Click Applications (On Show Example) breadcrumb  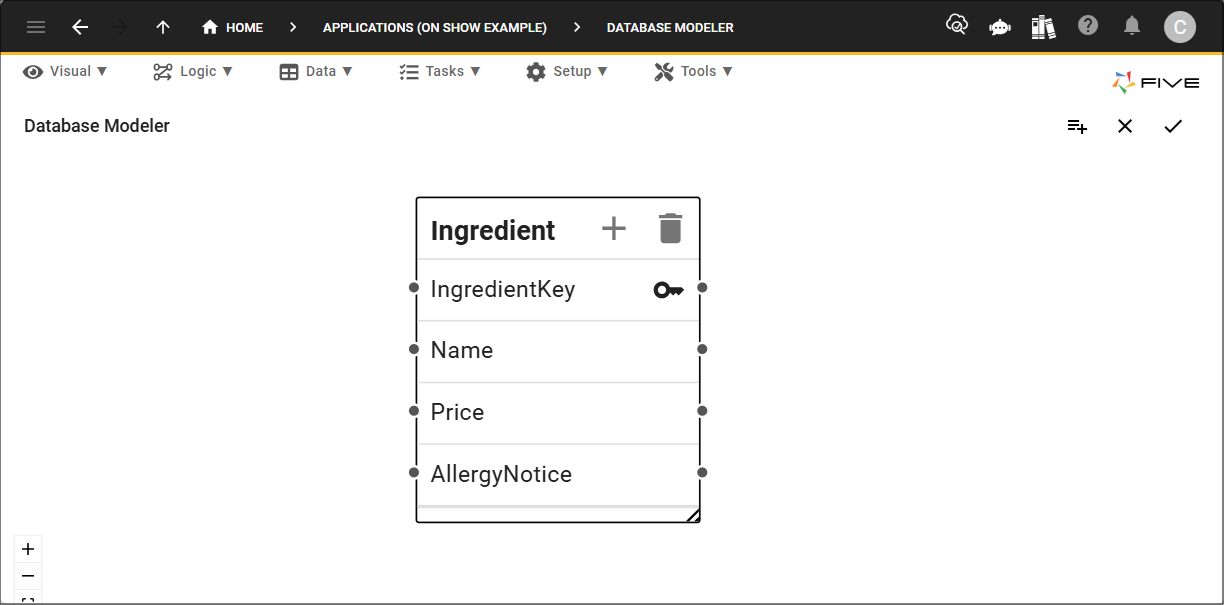point(435,27)
